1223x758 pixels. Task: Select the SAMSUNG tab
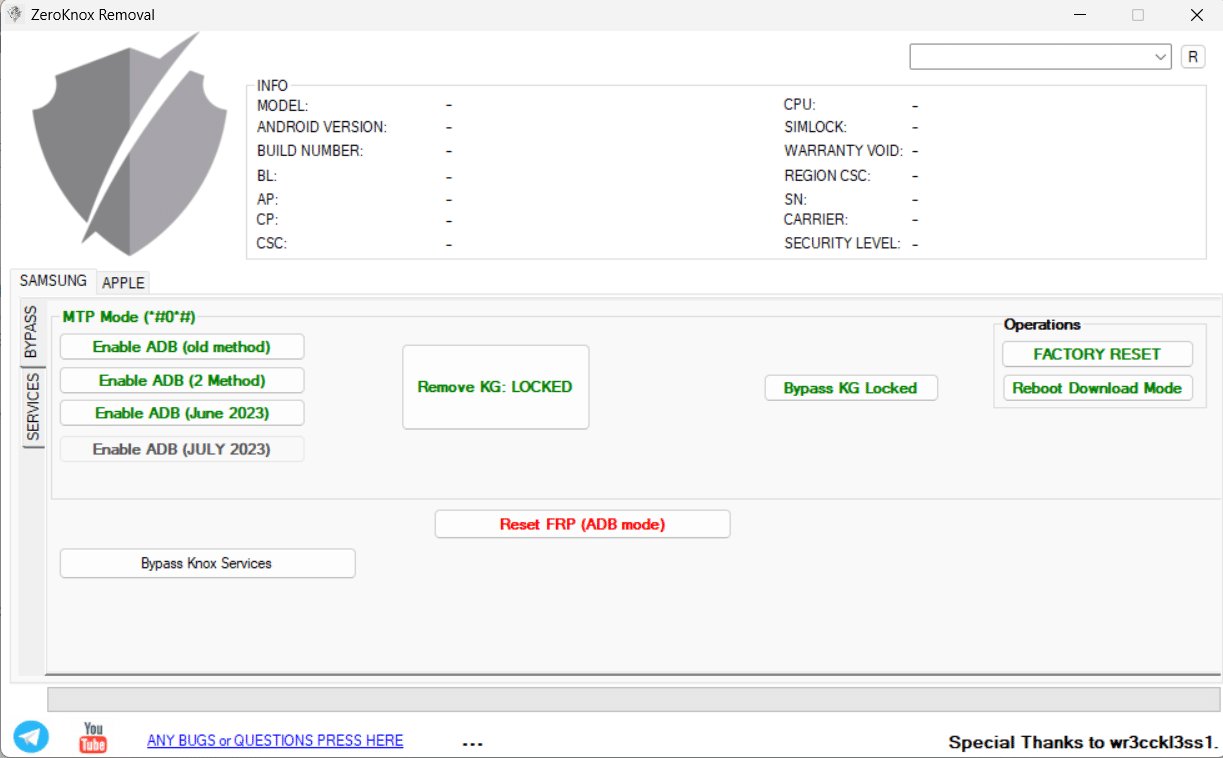pyautogui.click(x=51, y=280)
